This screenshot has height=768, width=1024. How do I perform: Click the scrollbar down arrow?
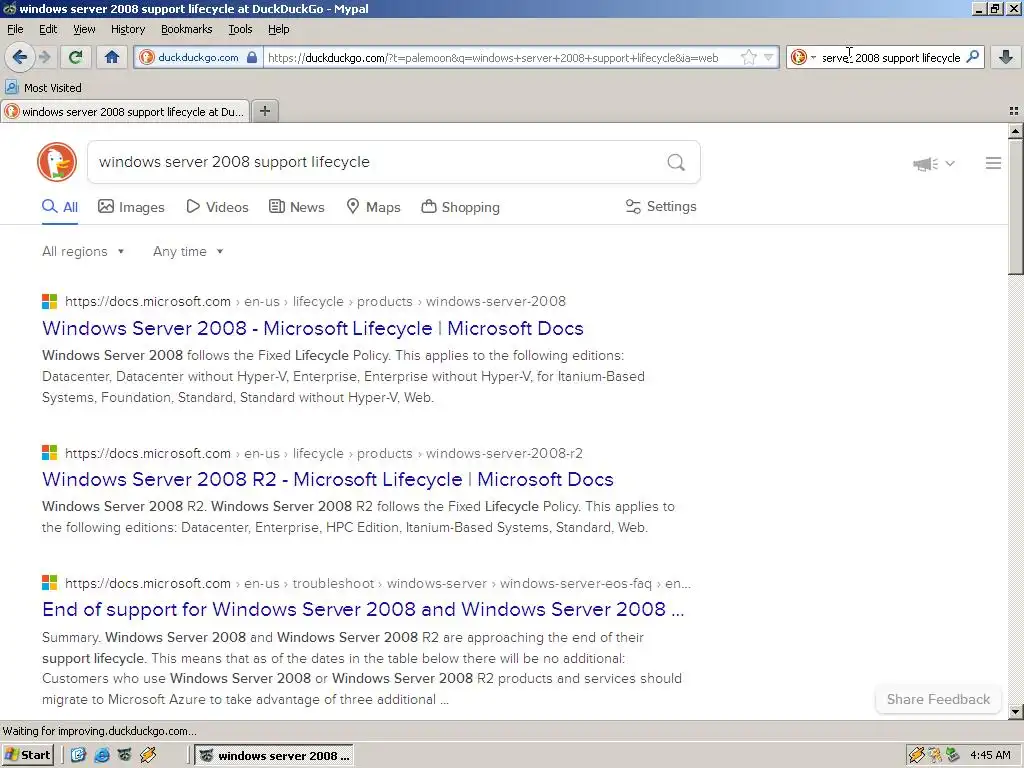(1015, 711)
